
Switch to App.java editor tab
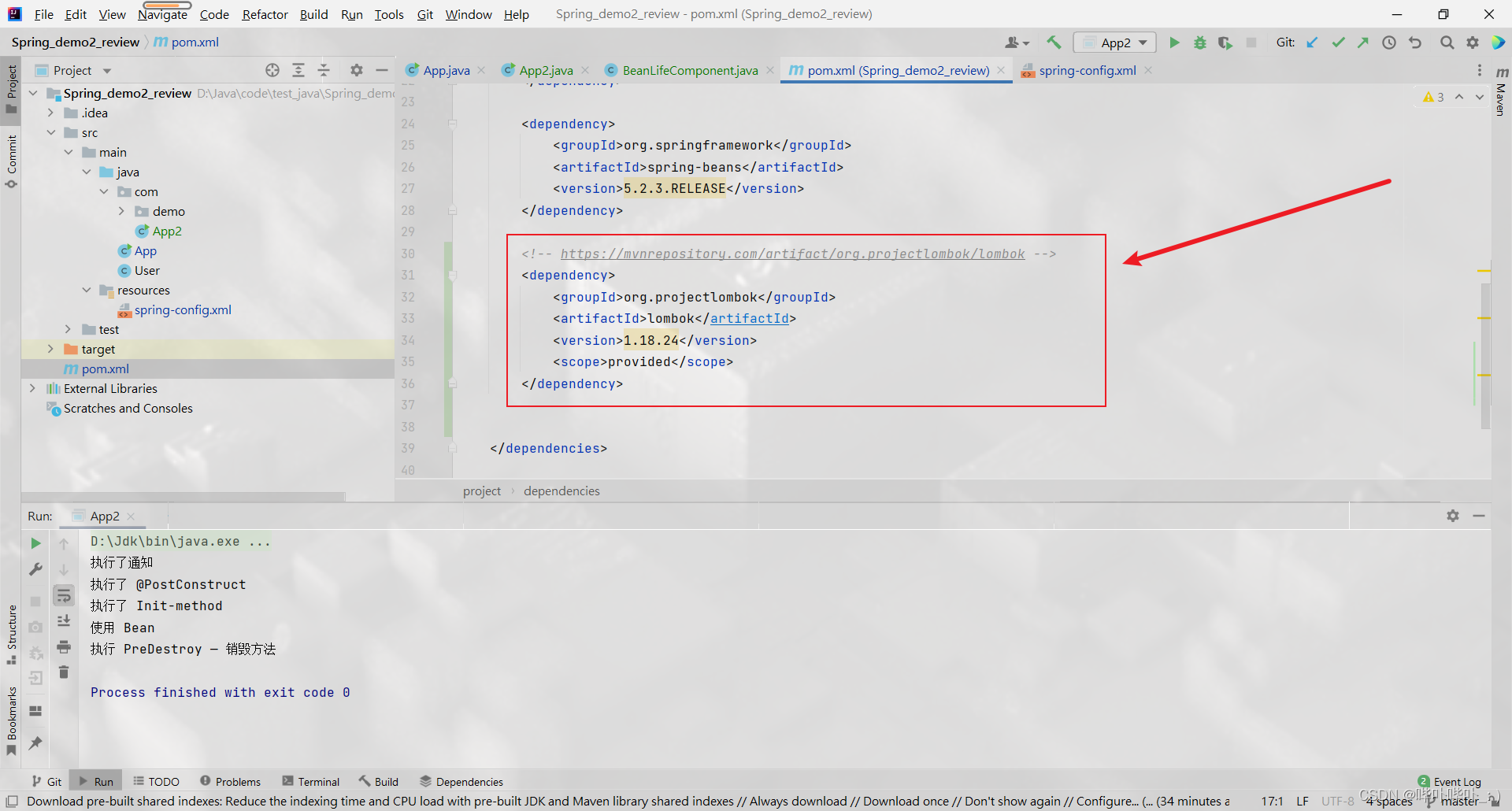[446, 70]
